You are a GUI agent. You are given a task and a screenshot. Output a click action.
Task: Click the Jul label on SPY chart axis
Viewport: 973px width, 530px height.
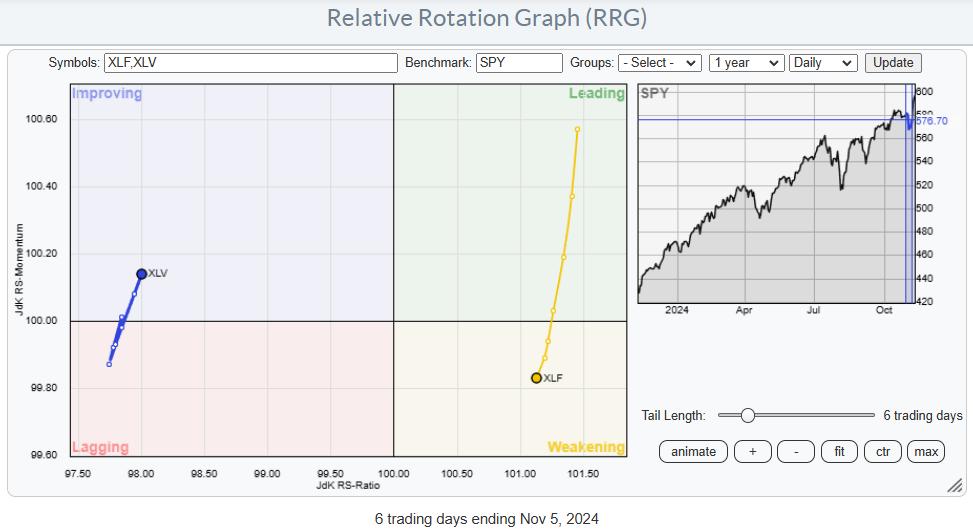tap(813, 310)
